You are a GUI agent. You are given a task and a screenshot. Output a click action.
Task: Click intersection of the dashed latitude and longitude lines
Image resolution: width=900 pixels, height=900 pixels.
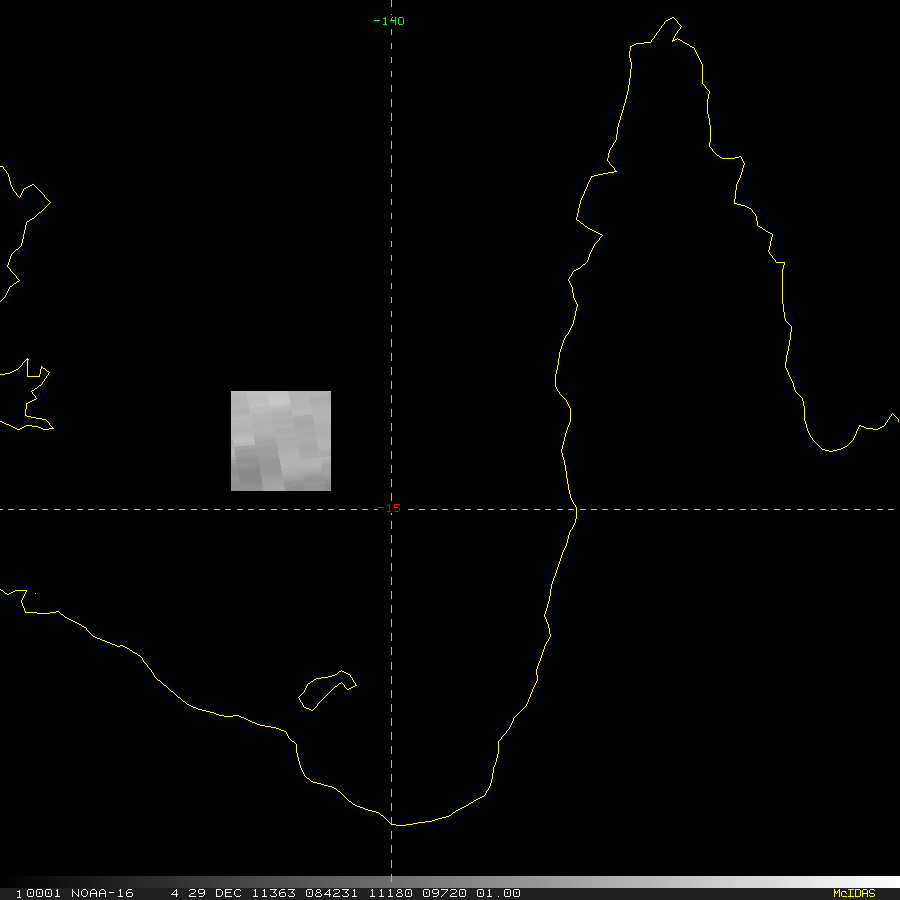pyautogui.click(x=391, y=509)
